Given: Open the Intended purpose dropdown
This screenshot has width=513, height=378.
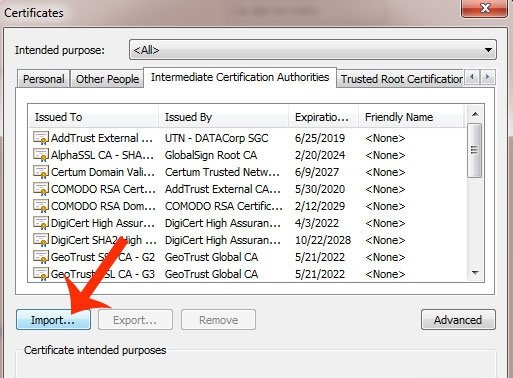Looking at the screenshot, I should [313, 50].
